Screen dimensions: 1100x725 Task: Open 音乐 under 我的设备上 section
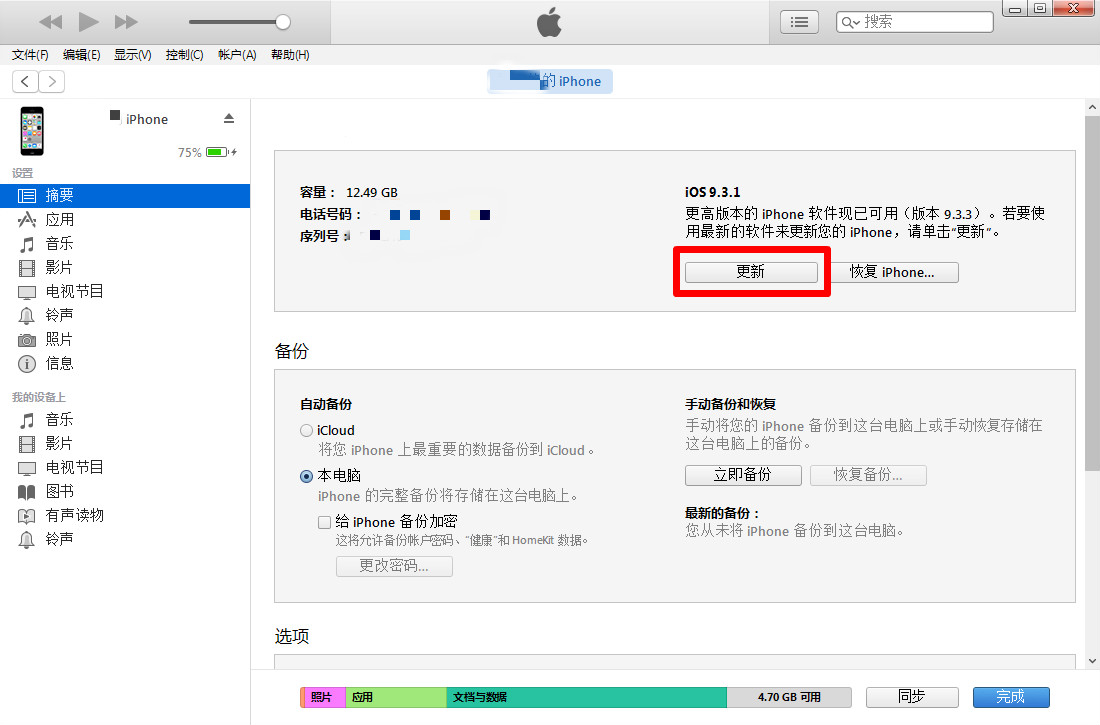pos(125,420)
